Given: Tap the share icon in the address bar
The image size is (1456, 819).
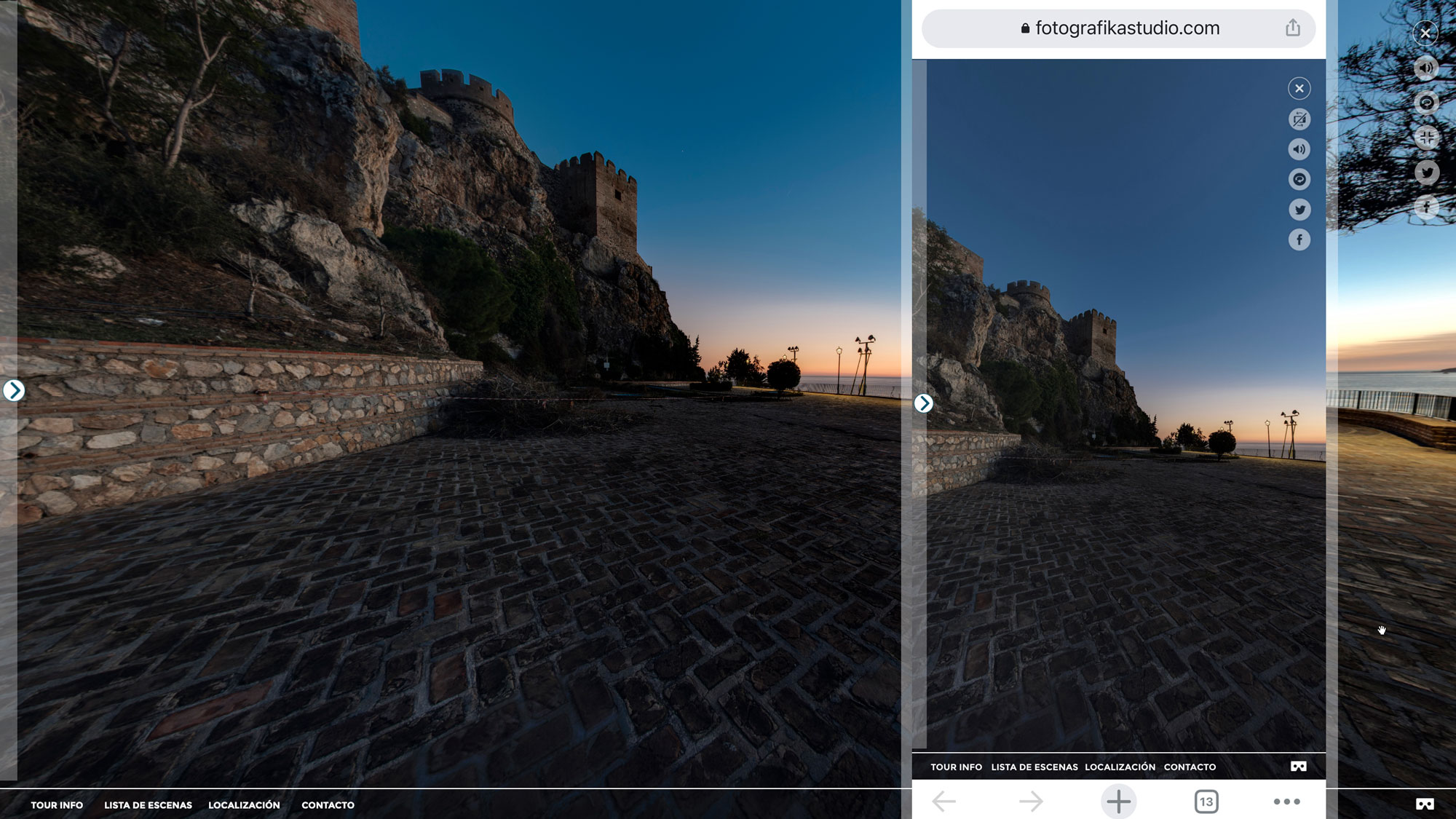Looking at the screenshot, I should pyautogui.click(x=1293, y=28).
